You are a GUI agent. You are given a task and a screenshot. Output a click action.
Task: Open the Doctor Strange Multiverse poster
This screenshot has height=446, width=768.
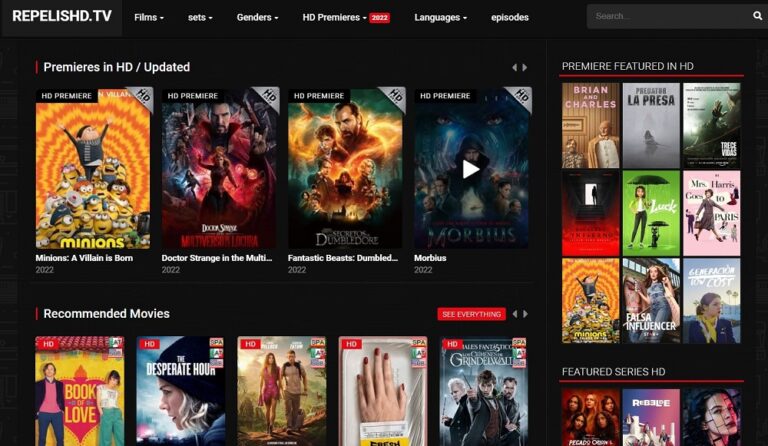pos(219,168)
